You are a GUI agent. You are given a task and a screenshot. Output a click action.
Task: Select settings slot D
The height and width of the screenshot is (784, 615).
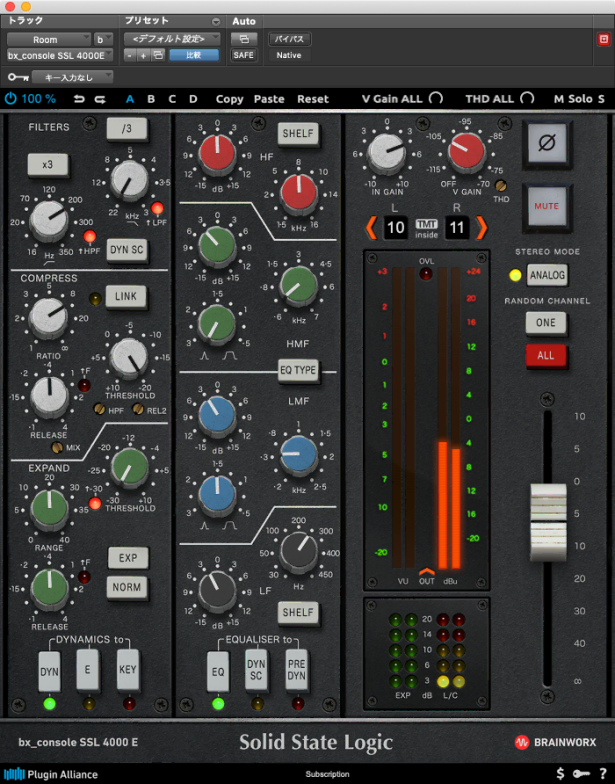(x=193, y=99)
